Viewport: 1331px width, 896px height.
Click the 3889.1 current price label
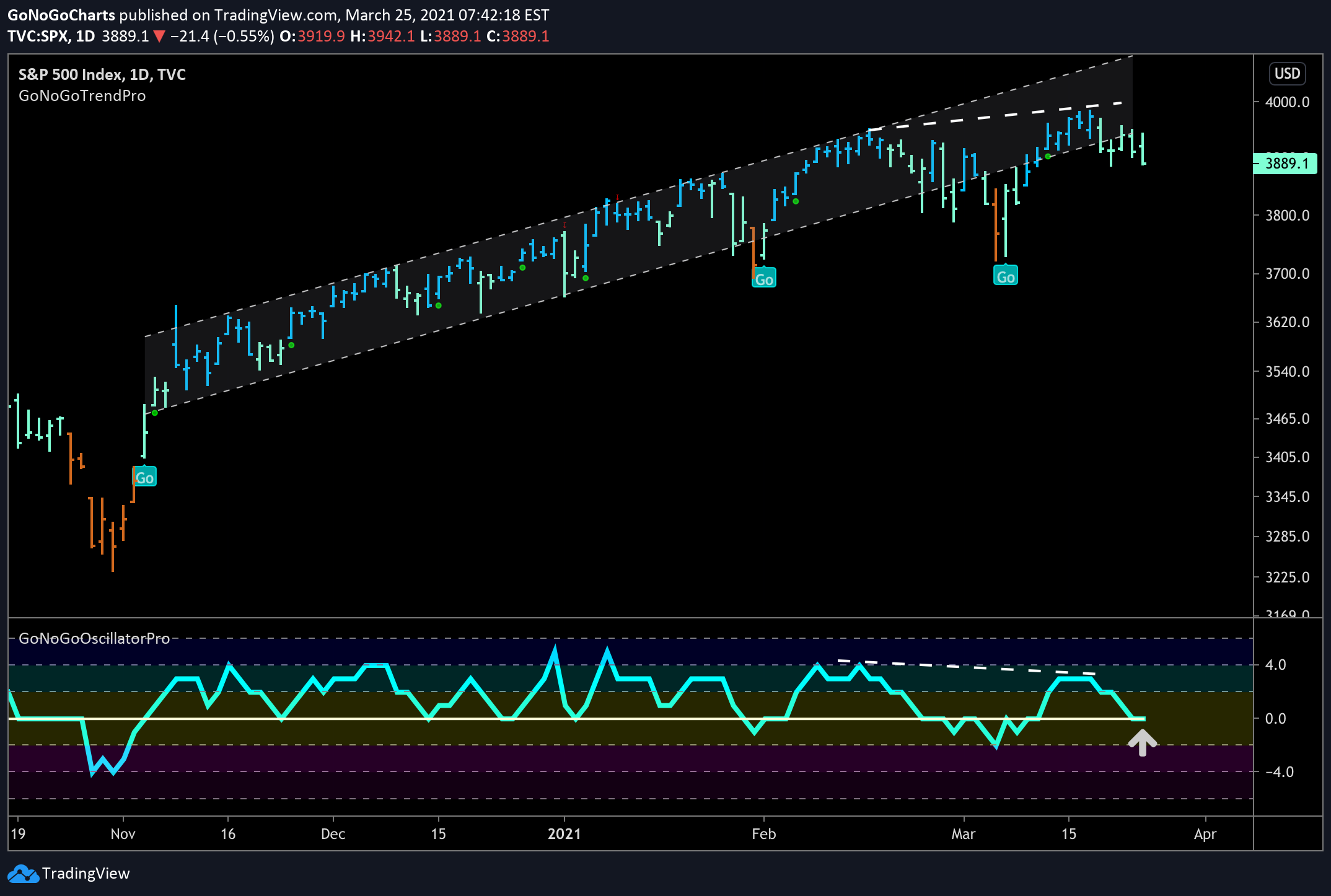tap(1286, 164)
